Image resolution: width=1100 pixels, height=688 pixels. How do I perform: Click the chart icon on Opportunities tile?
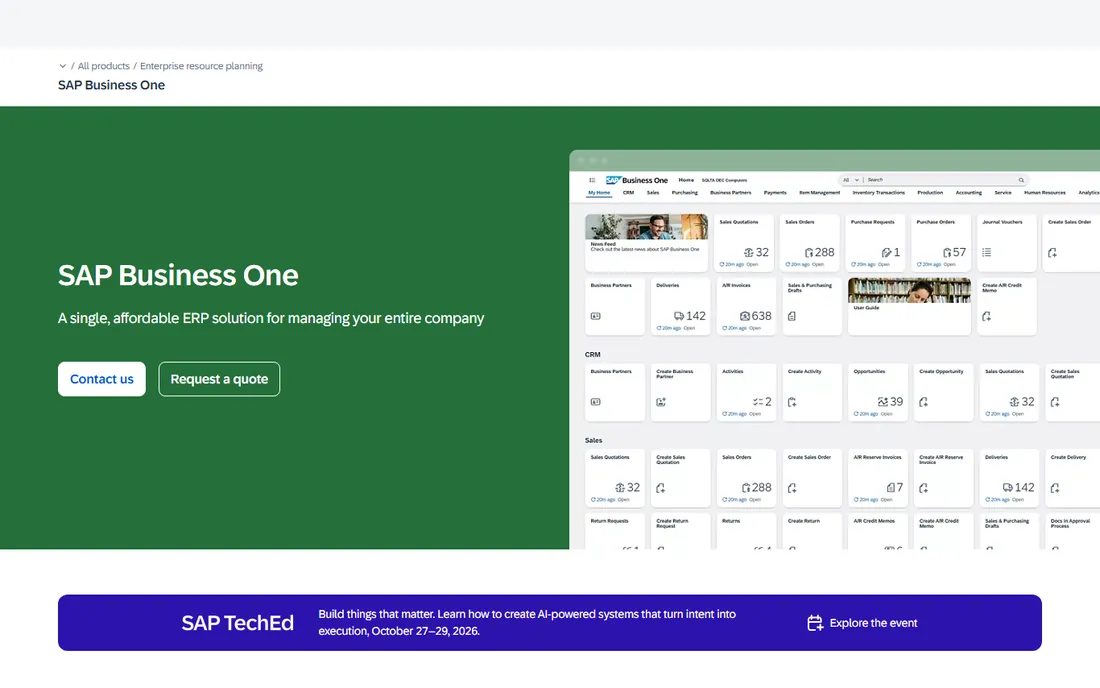click(x=883, y=402)
